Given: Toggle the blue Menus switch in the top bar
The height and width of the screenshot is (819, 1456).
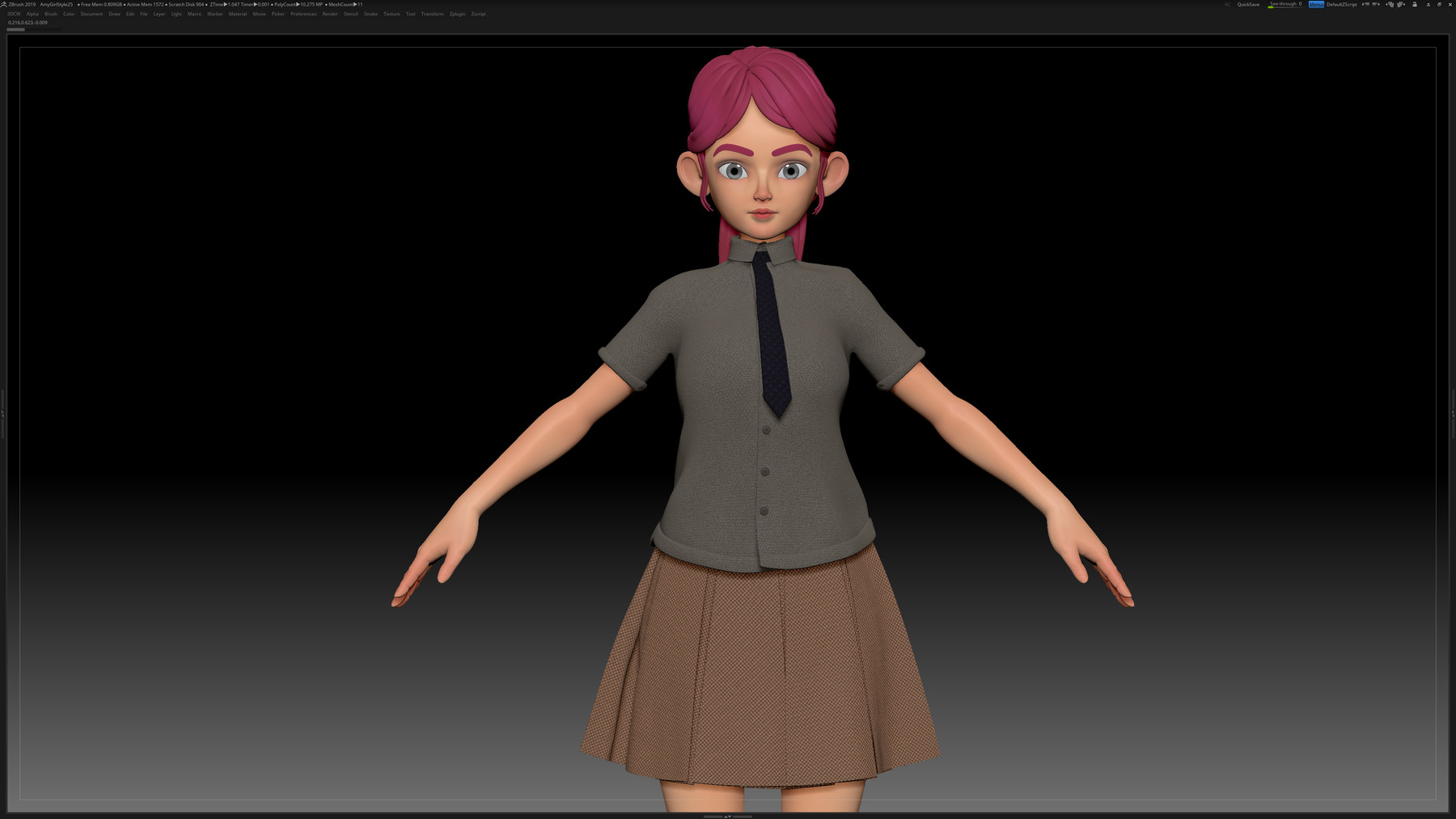Looking at the screenshot, I should [1317, 4].
